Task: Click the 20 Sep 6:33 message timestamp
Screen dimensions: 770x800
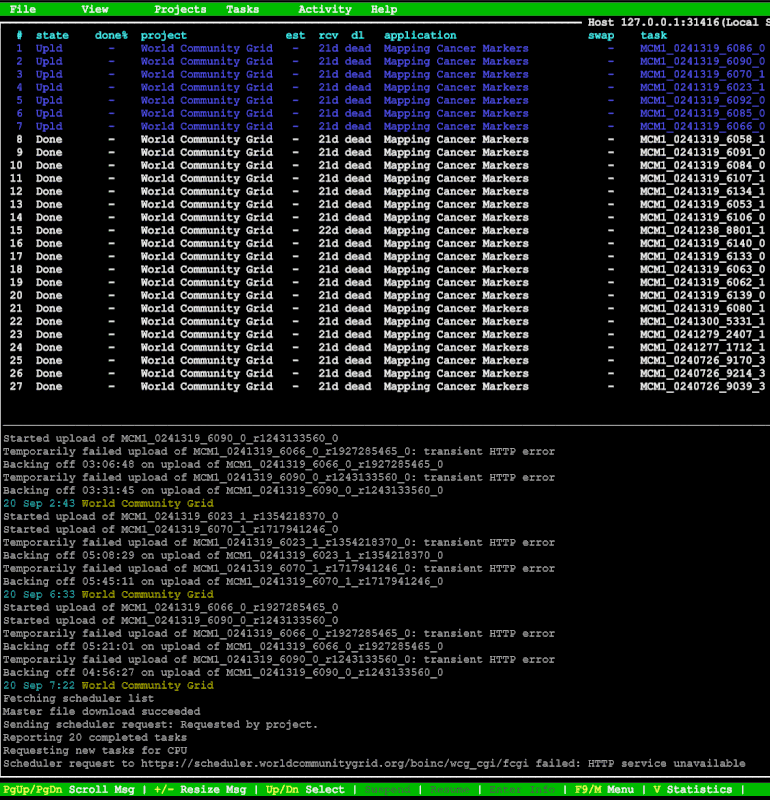Action: click(x=39, y=594)
